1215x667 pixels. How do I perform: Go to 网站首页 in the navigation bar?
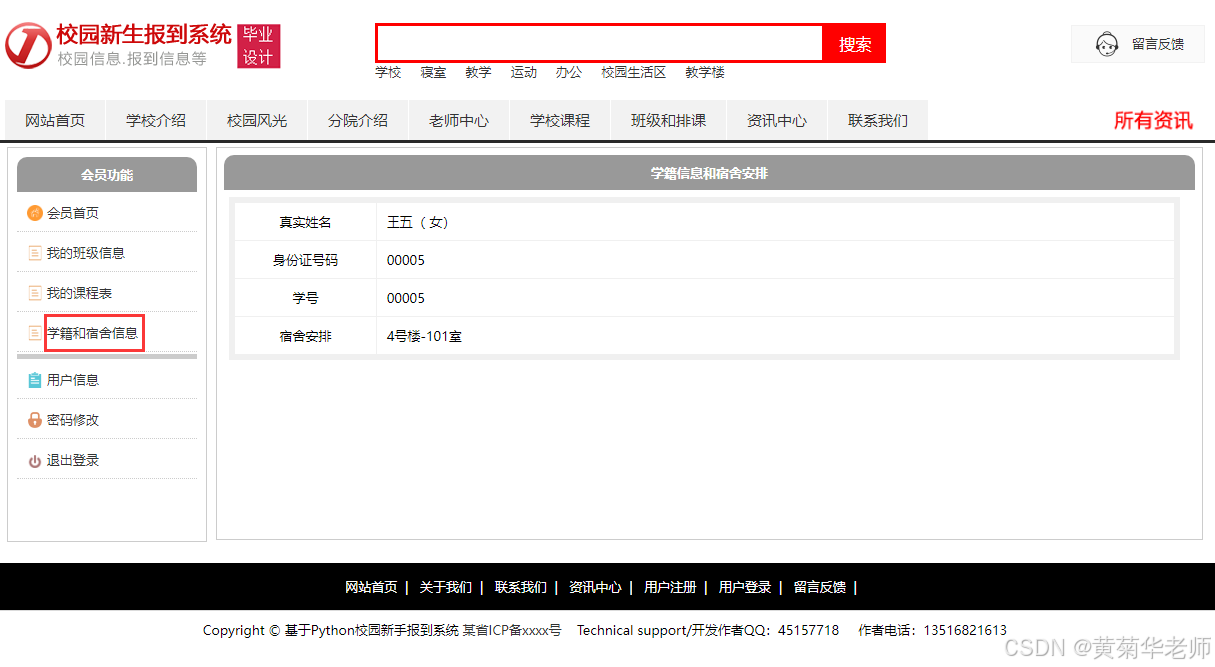[55, 120]
